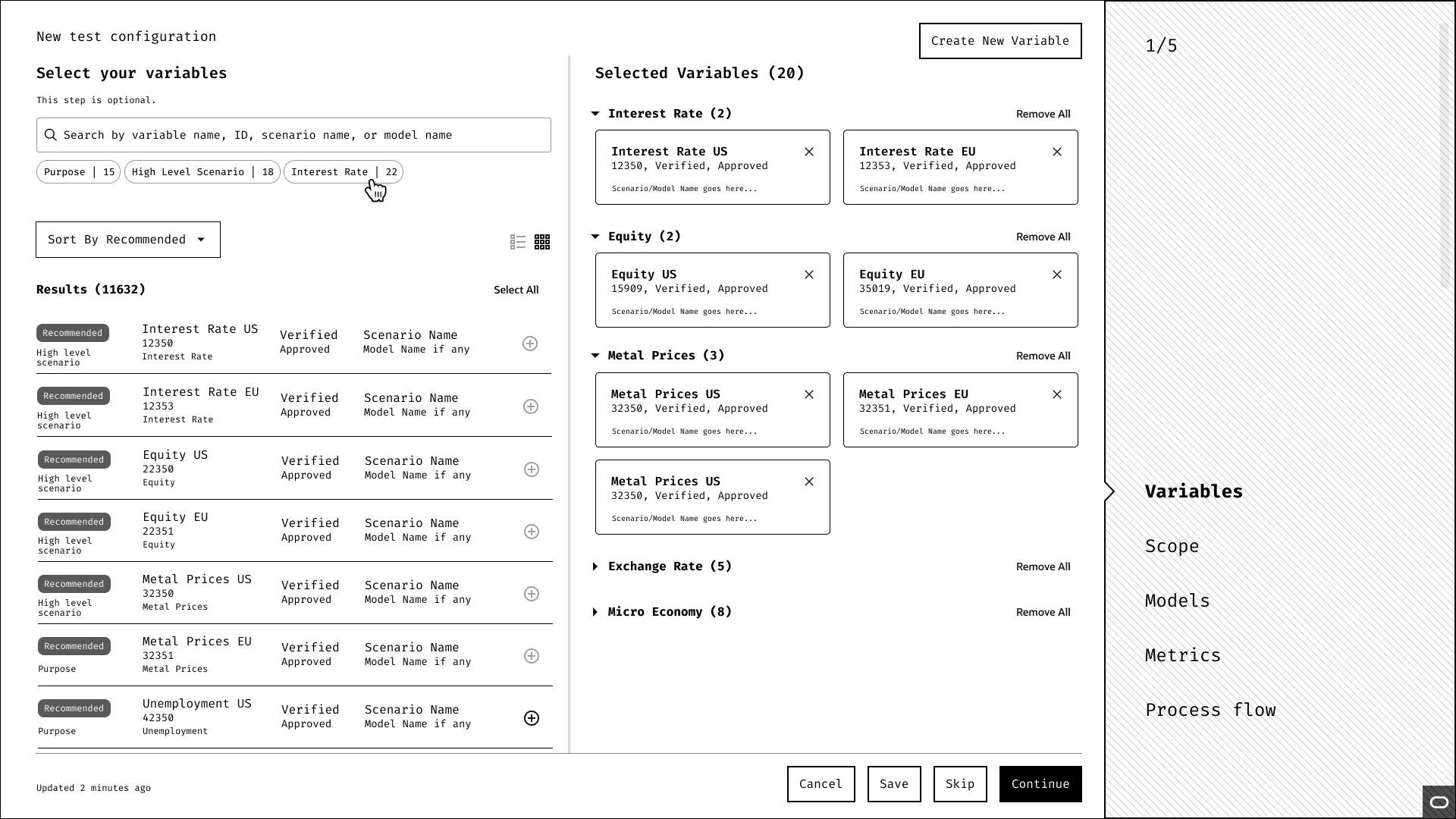The image size is (1456, 819).
Task: Expand the Exchange Rate (5) group
Action: (595, 566)
